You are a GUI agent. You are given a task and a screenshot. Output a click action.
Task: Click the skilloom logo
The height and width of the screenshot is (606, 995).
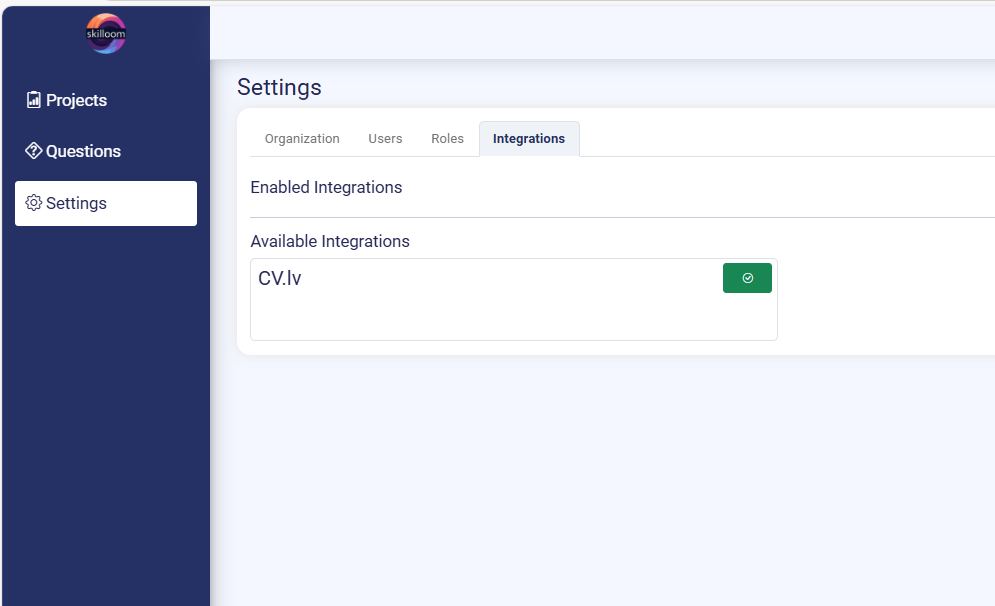point(106,34)
